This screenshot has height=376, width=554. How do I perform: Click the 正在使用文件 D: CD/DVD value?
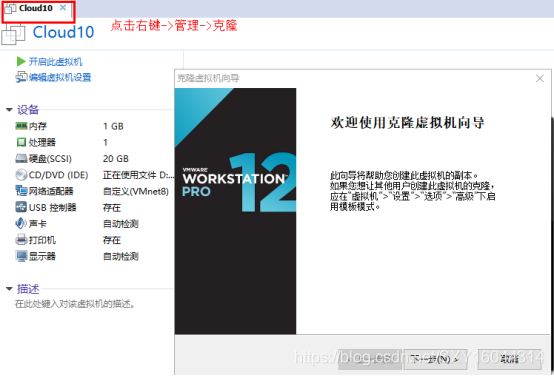point(138,175)
